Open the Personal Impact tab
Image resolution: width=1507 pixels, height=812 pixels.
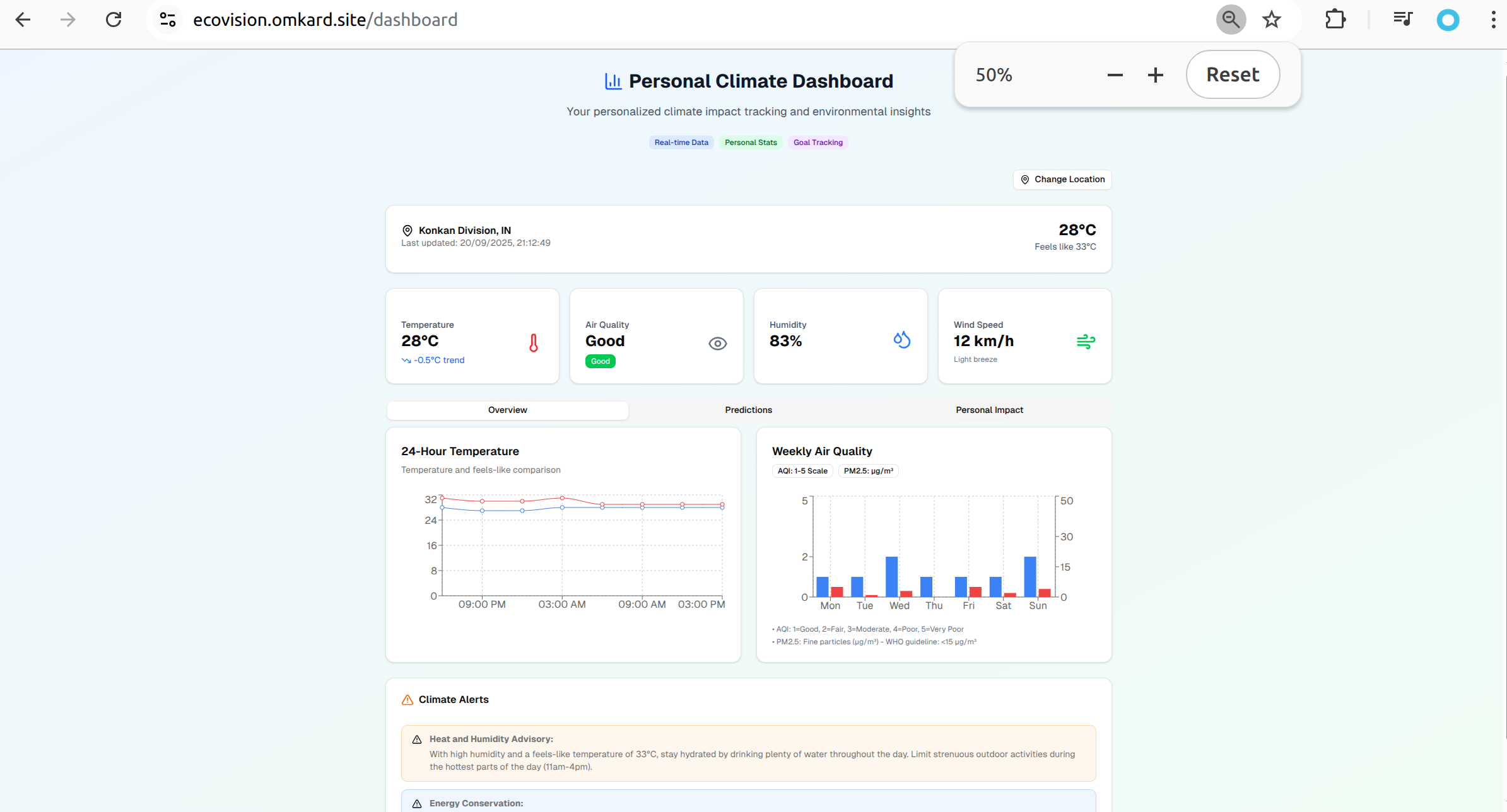(x=989, y=410)
